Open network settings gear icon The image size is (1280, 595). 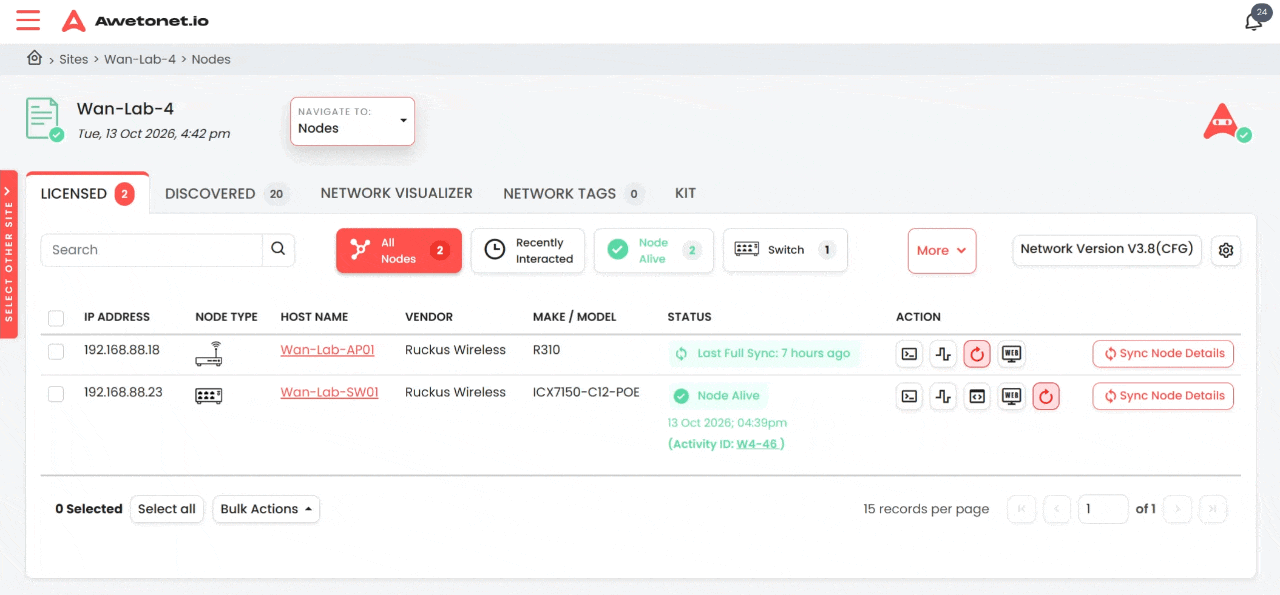1226,250
